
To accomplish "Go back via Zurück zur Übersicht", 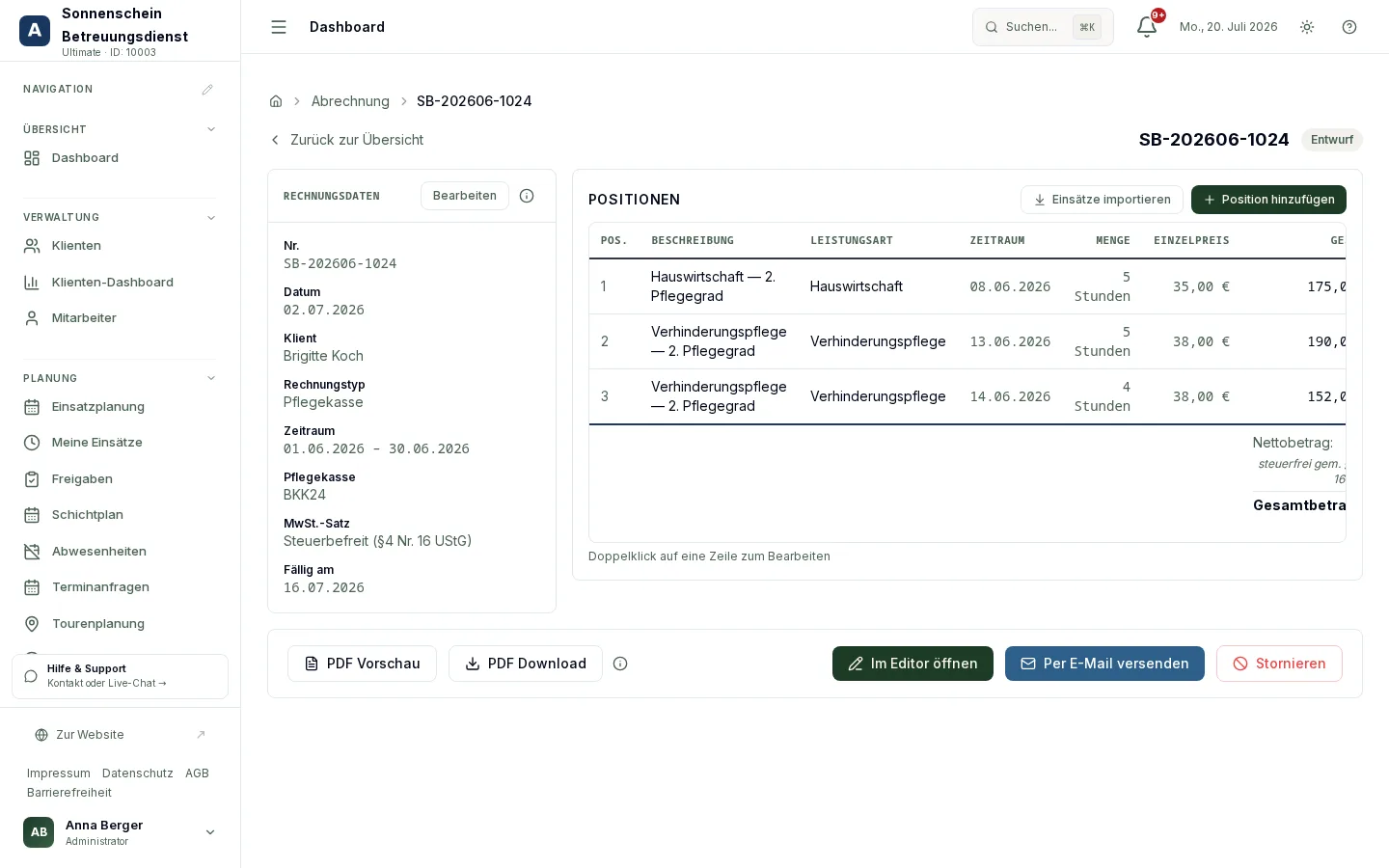I will point(346,140).
